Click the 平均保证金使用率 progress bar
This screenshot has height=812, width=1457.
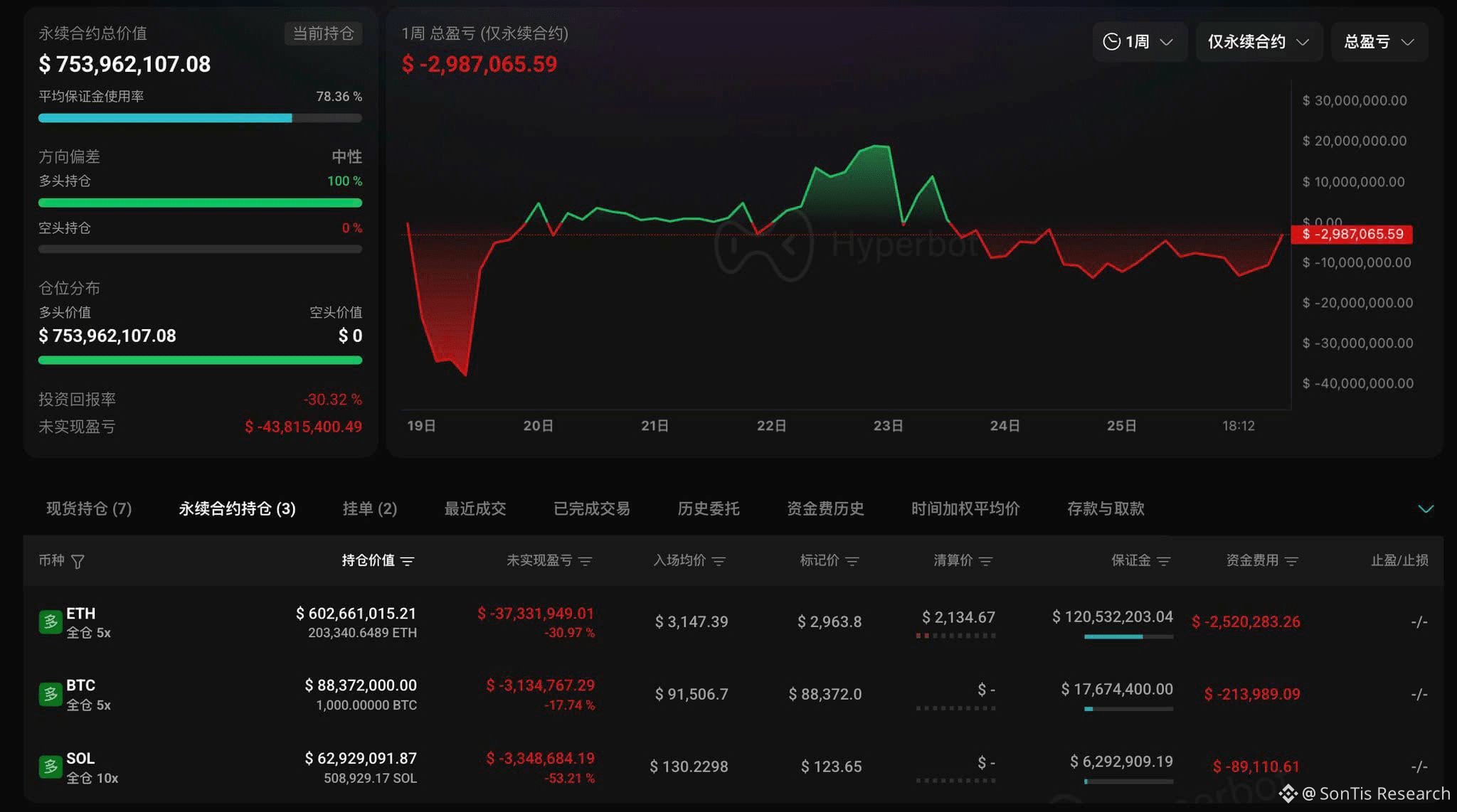pos(200,118)
